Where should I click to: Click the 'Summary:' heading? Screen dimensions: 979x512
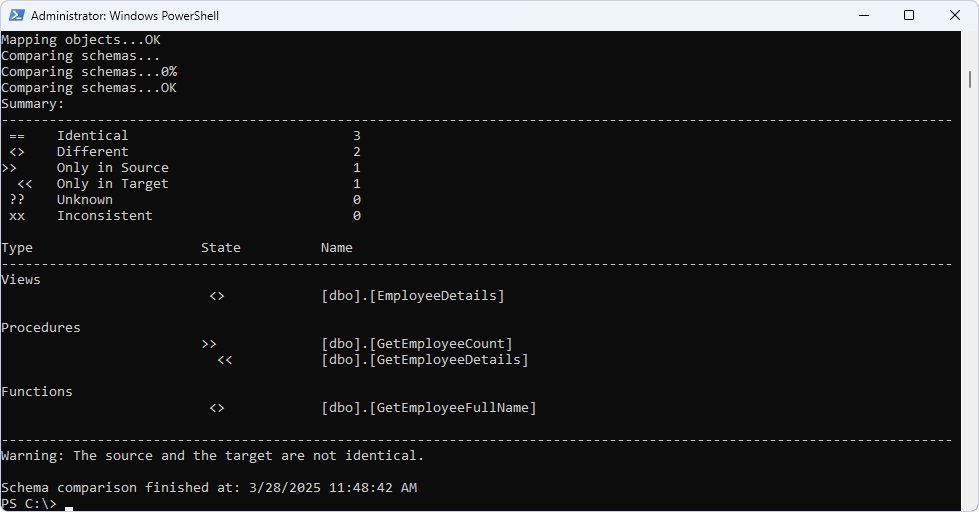point(32,104)
